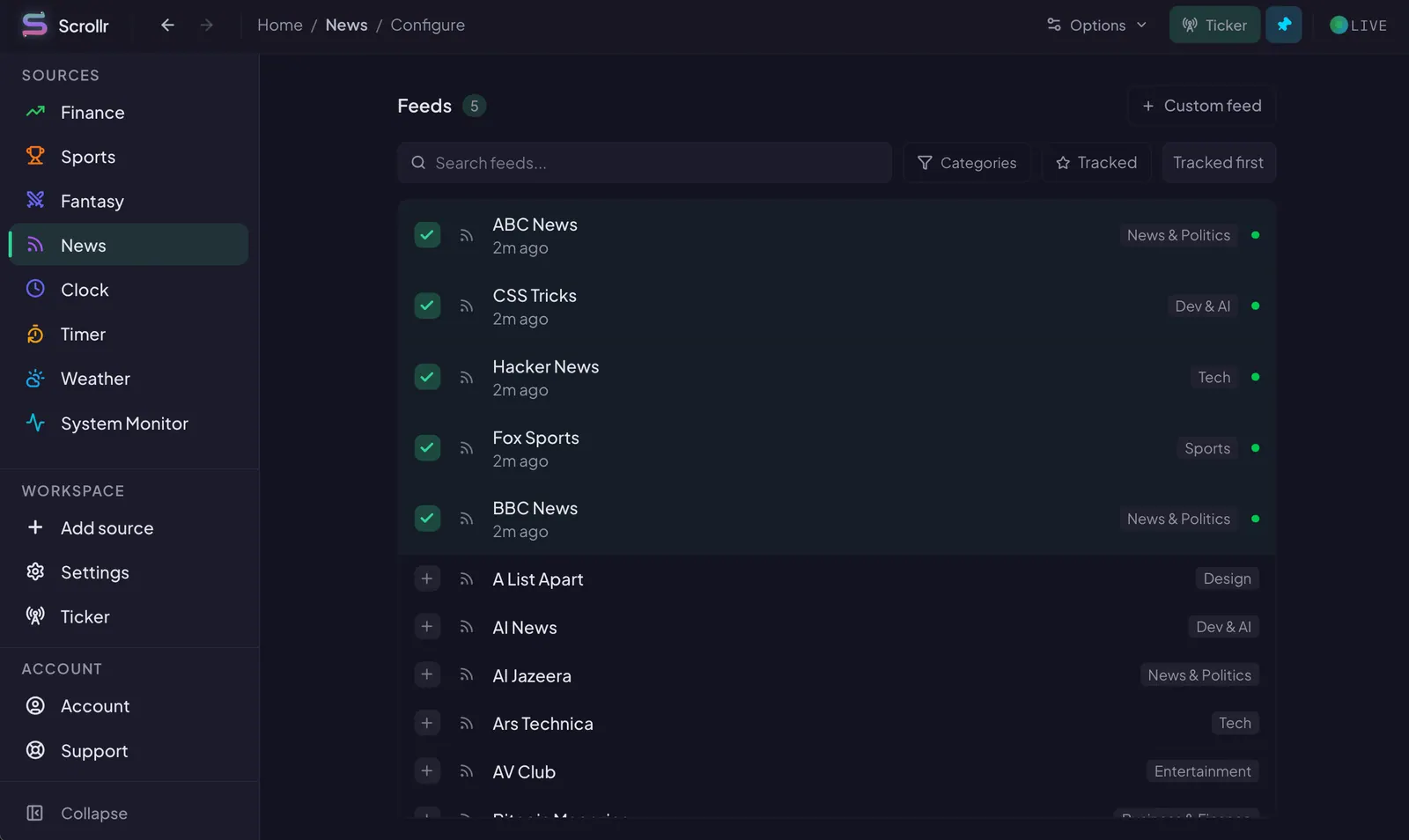Screen dimensions: 1409x840
Task: Open Add source in Workspace
Action: pos(129,527)
